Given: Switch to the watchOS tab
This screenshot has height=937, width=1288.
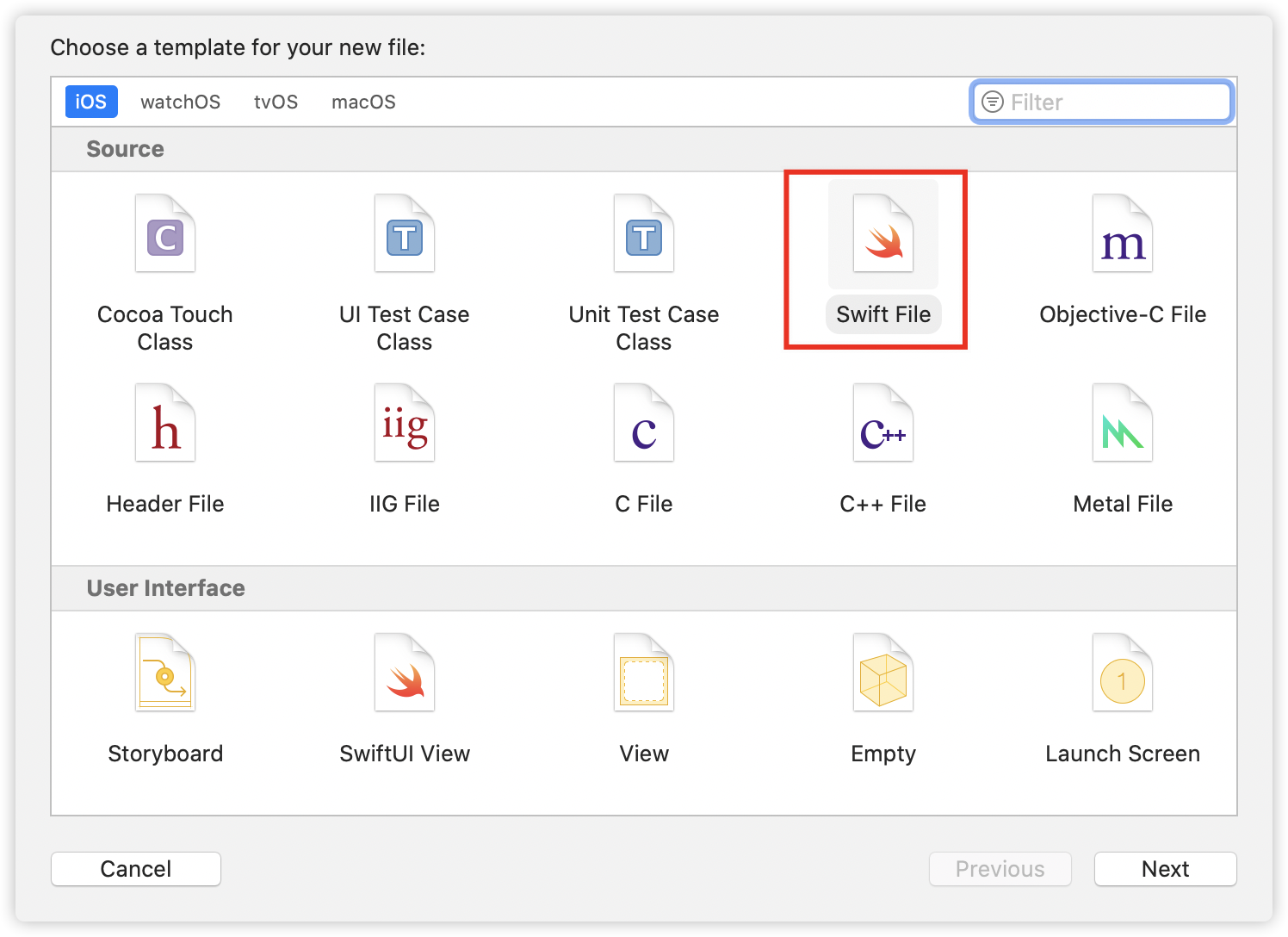Looking at the screenshot, I should pyautogui.click(x=181, y=102).
